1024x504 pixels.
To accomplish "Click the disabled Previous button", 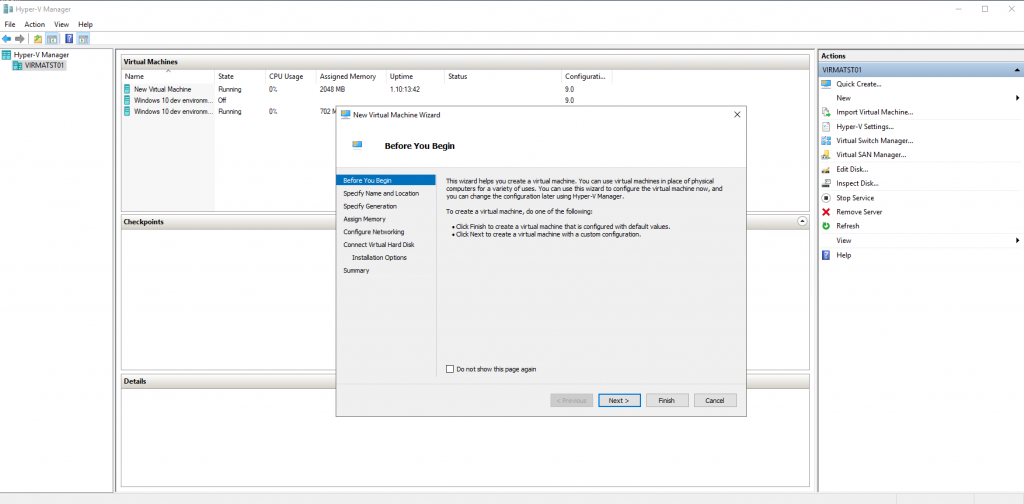I will [x=571, y=400].
